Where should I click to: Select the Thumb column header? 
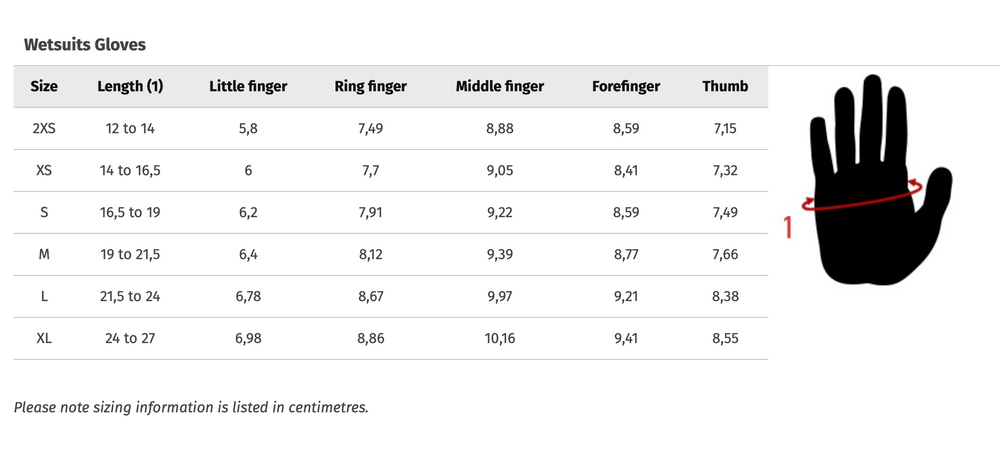coord(725,86)
